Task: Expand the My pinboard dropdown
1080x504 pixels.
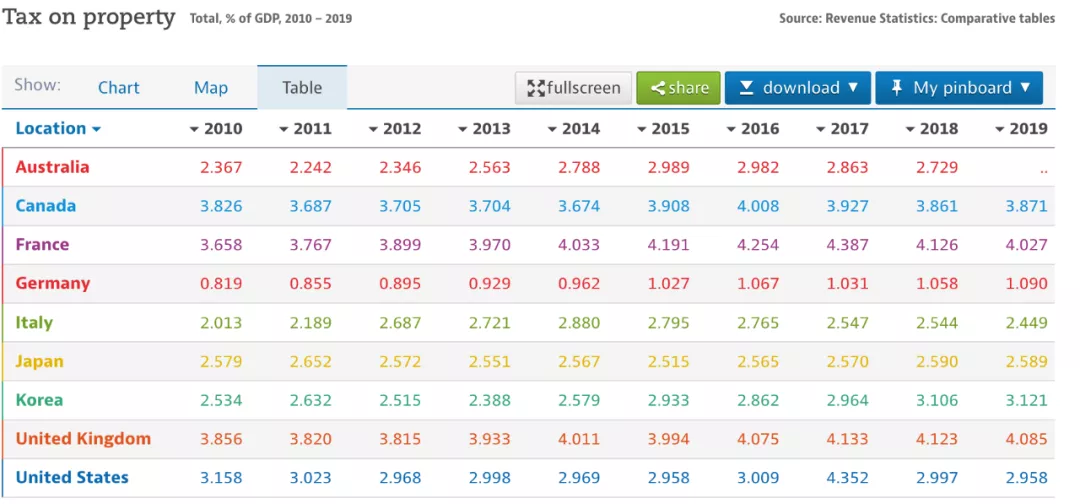Action: [x=1025, y=88]
